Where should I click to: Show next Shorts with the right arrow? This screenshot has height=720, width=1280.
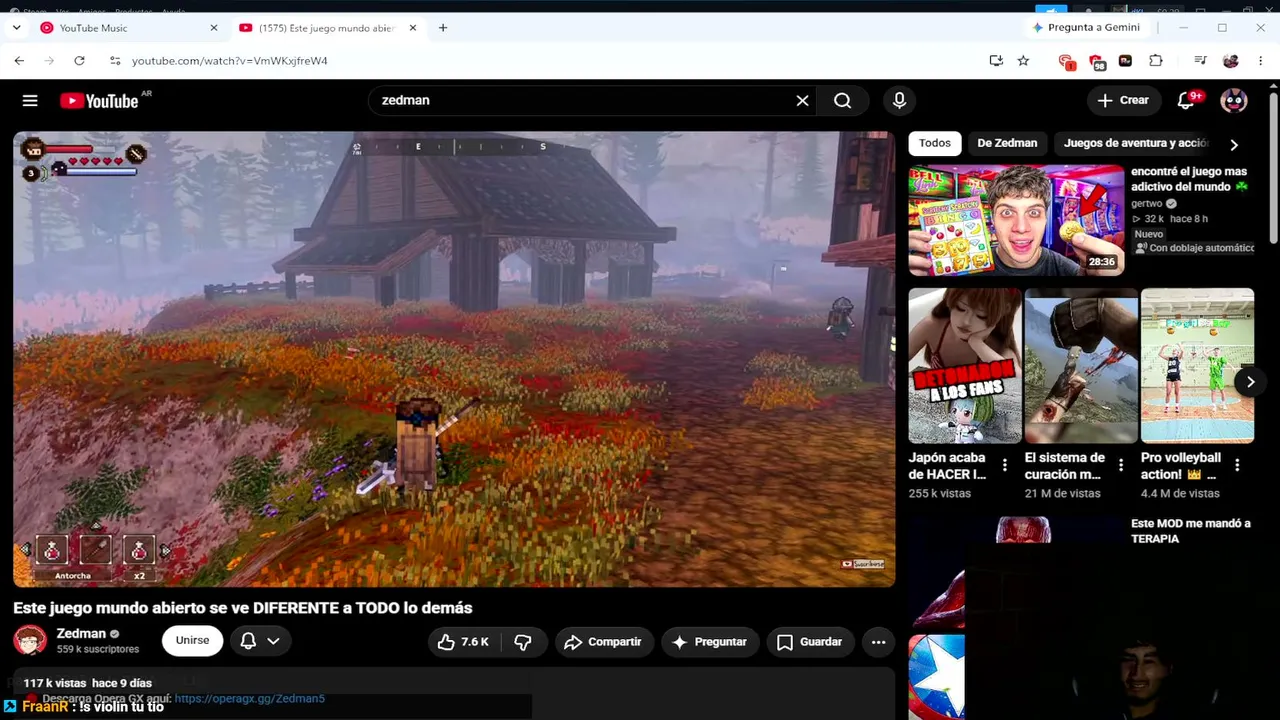1250,382
